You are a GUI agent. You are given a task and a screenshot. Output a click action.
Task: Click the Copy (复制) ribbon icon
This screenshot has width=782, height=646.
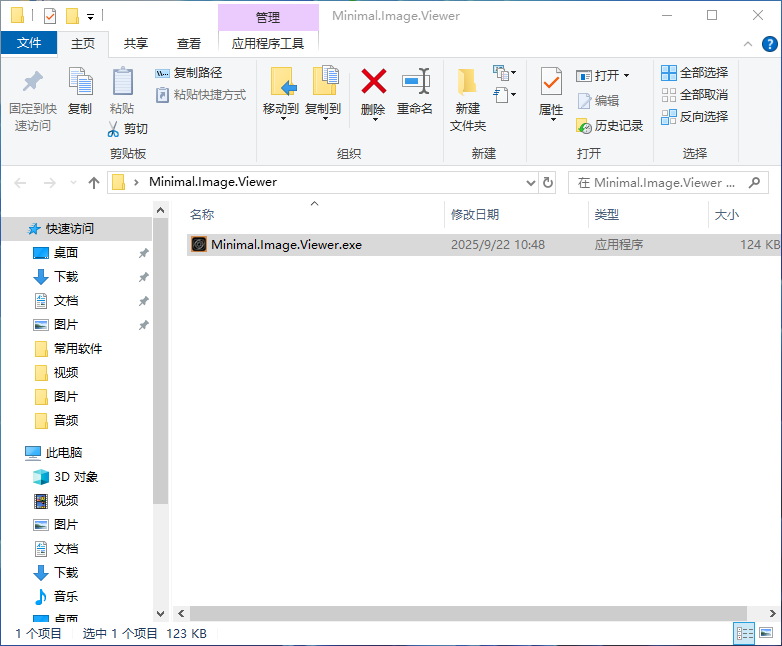[x=80, y=81]
